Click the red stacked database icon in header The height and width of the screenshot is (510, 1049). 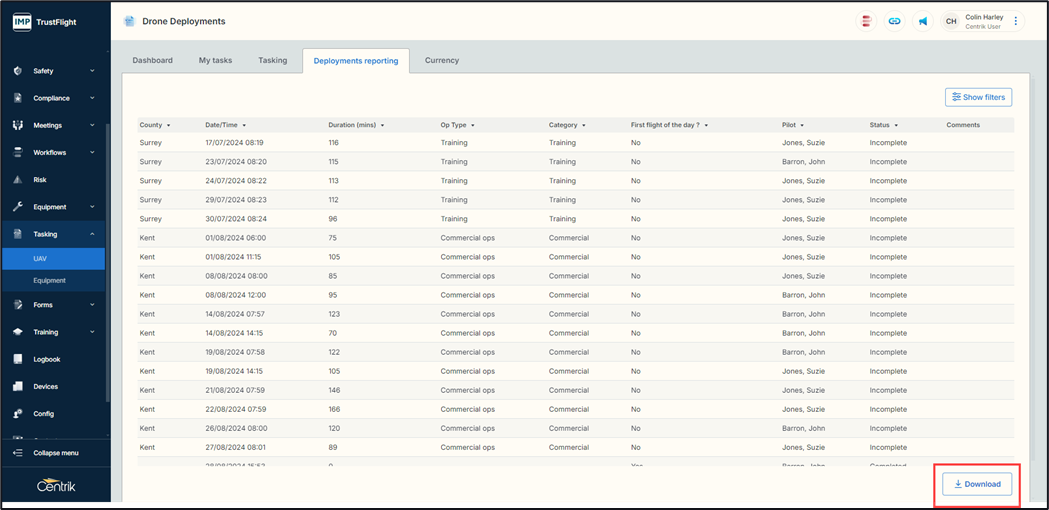(866, 21)
